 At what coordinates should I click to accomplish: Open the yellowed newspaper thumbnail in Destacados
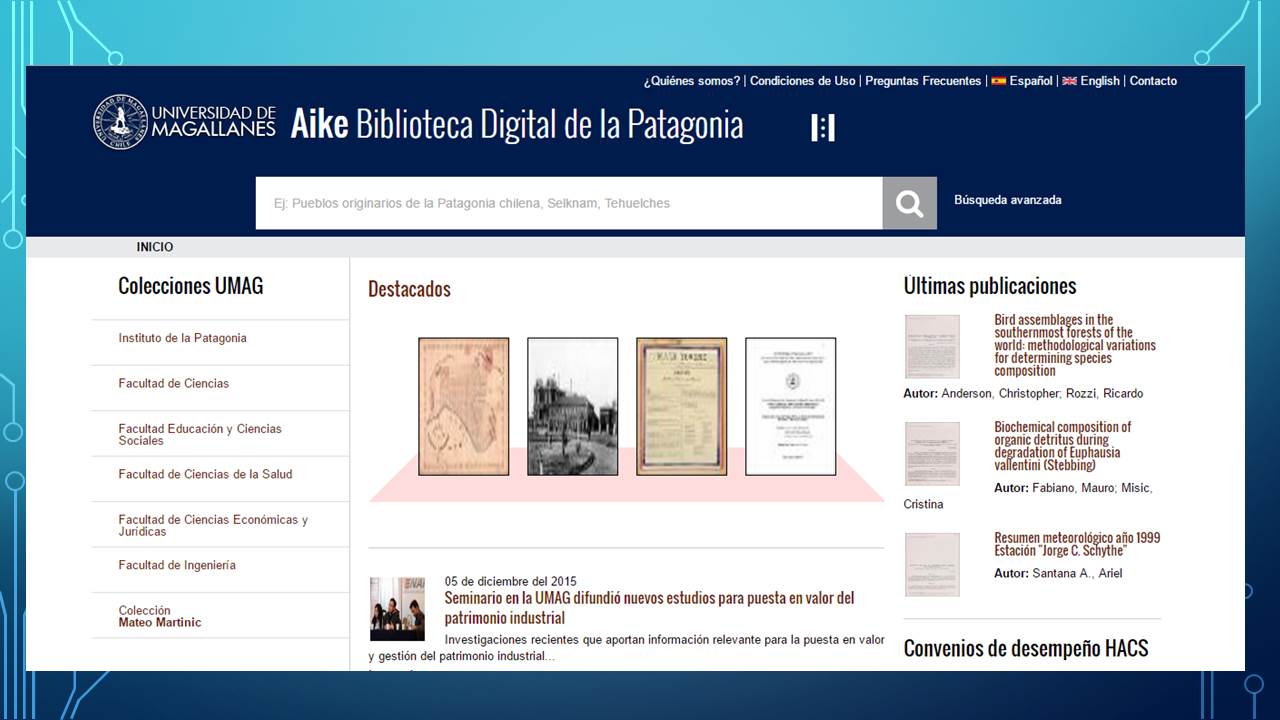coord(681,406)
